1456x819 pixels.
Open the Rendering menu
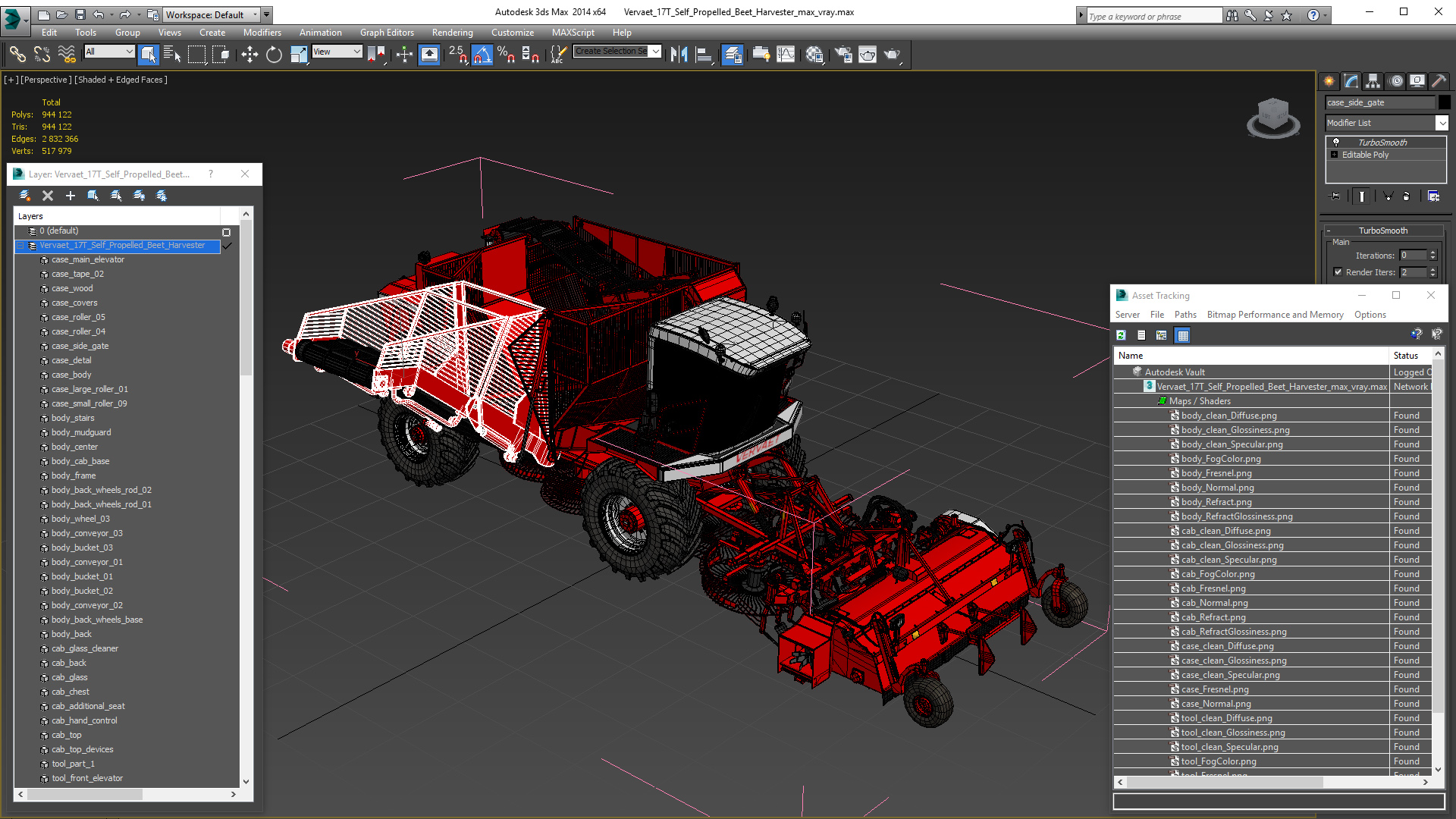coord(452,33)
